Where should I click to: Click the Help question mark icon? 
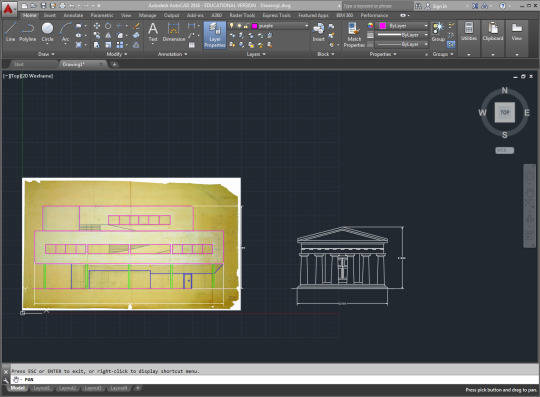tap(502, 6)
